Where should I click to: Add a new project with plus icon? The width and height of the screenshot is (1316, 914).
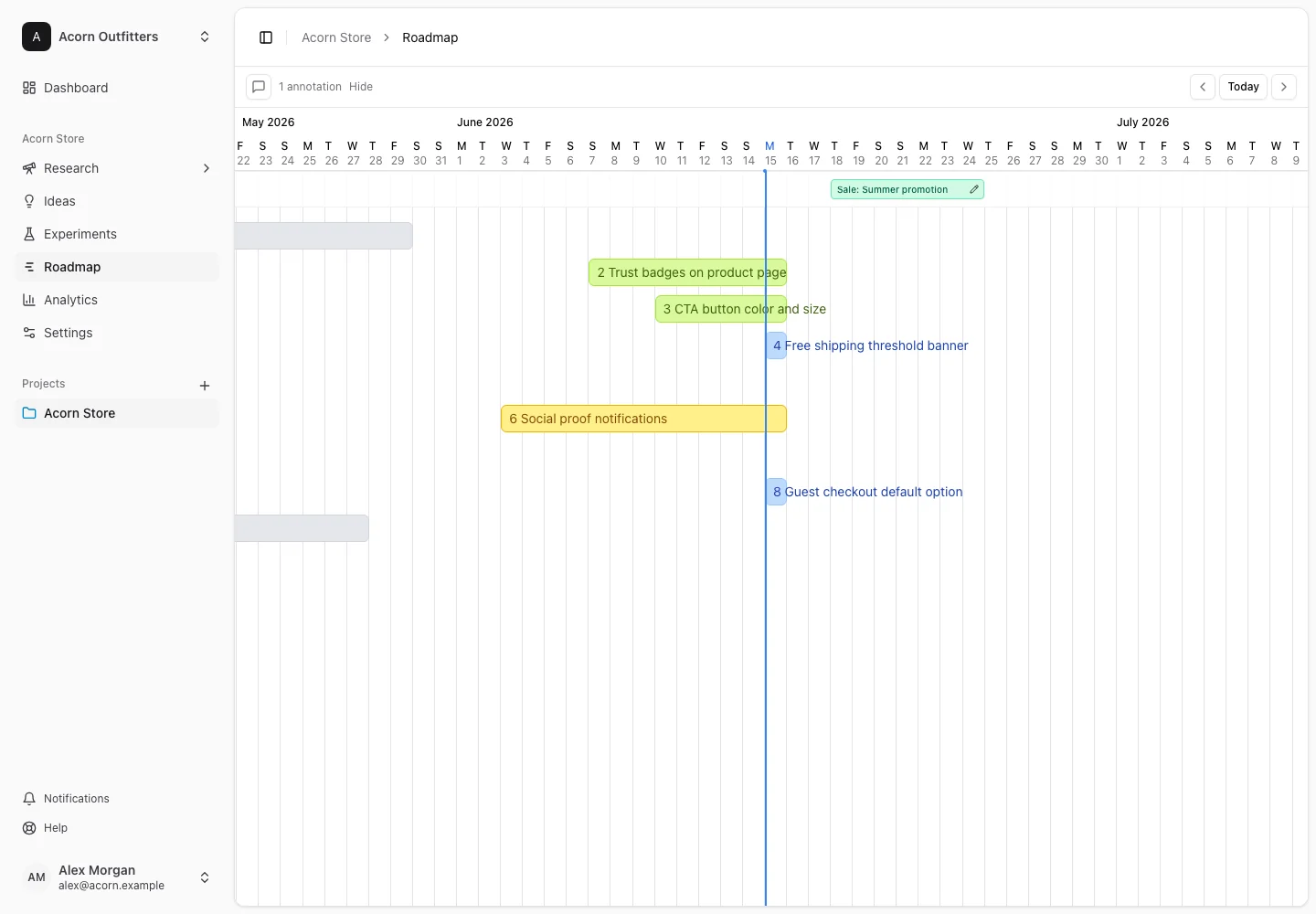pos(205,386)
